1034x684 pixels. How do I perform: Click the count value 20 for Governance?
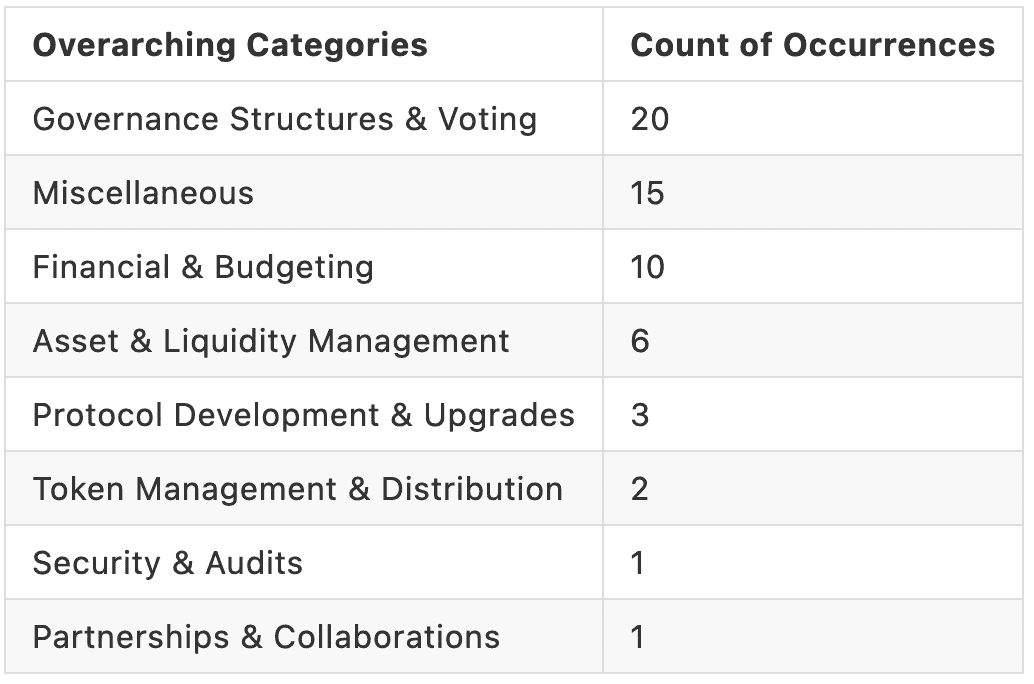[x=650, y=119]
